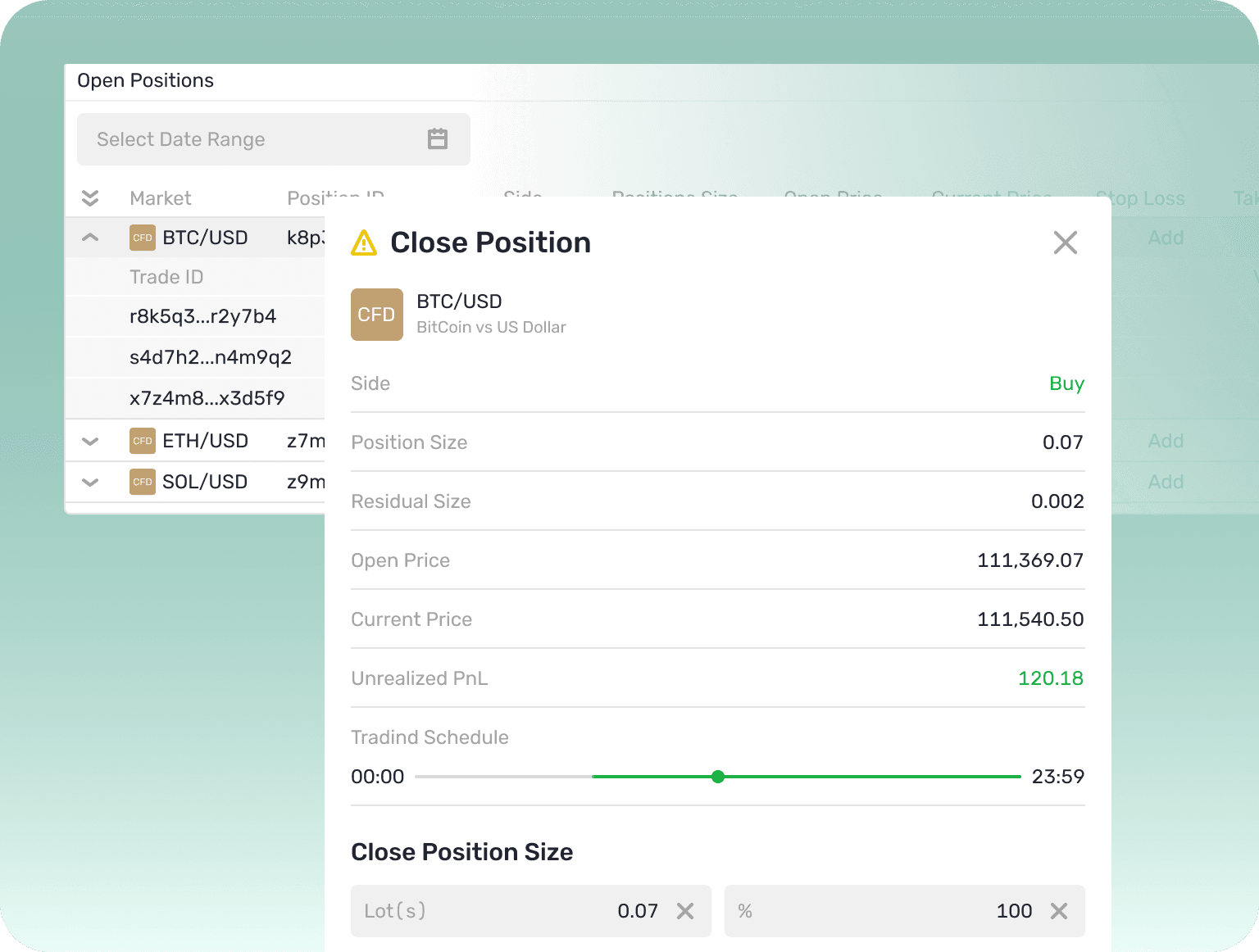
Task: Click the Lot(s) size input field
Action: pyautogui.click(x=531, y=911)
